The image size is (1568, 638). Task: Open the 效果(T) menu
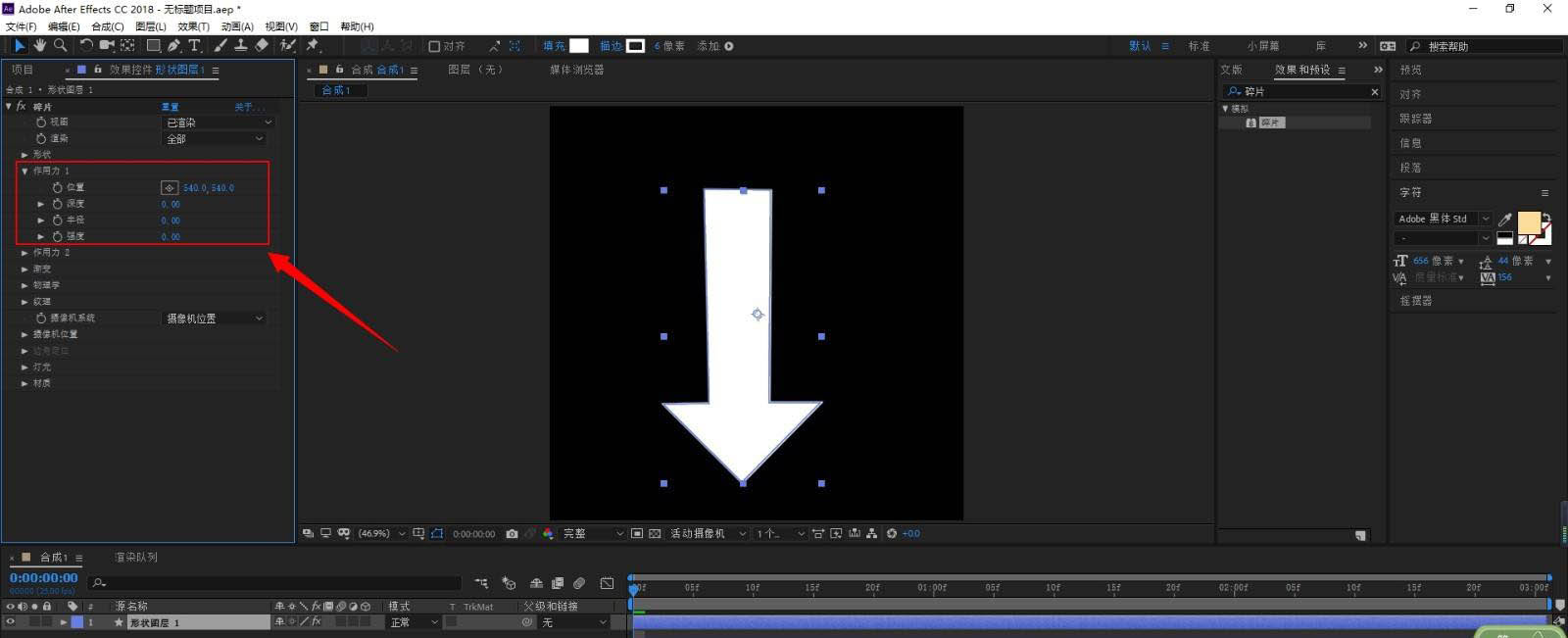[x=193, y=26]
